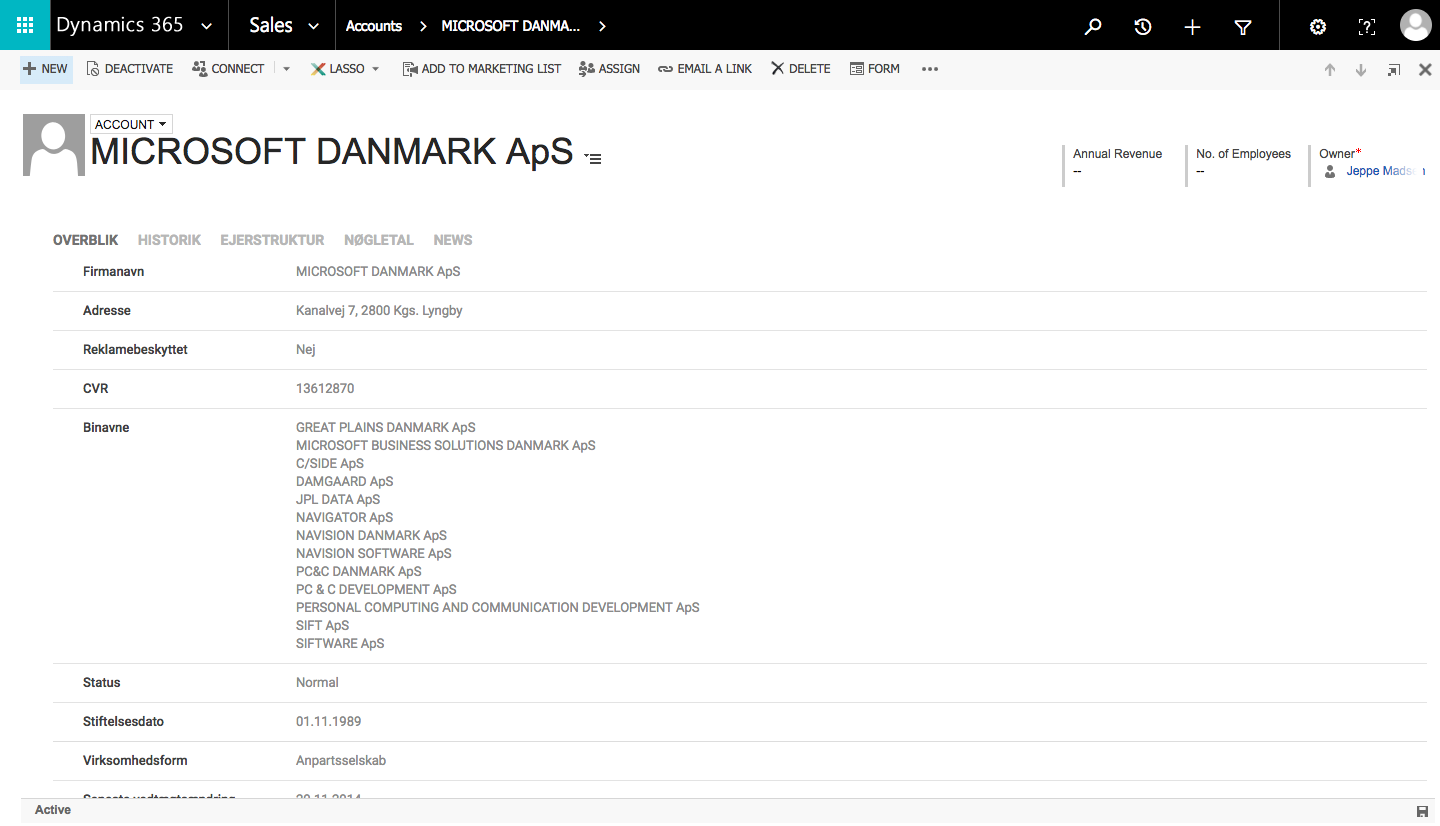Click Reklamebeskyttet value Nej
Viewport: 1440px width, 826px height.
pos(306,349)
